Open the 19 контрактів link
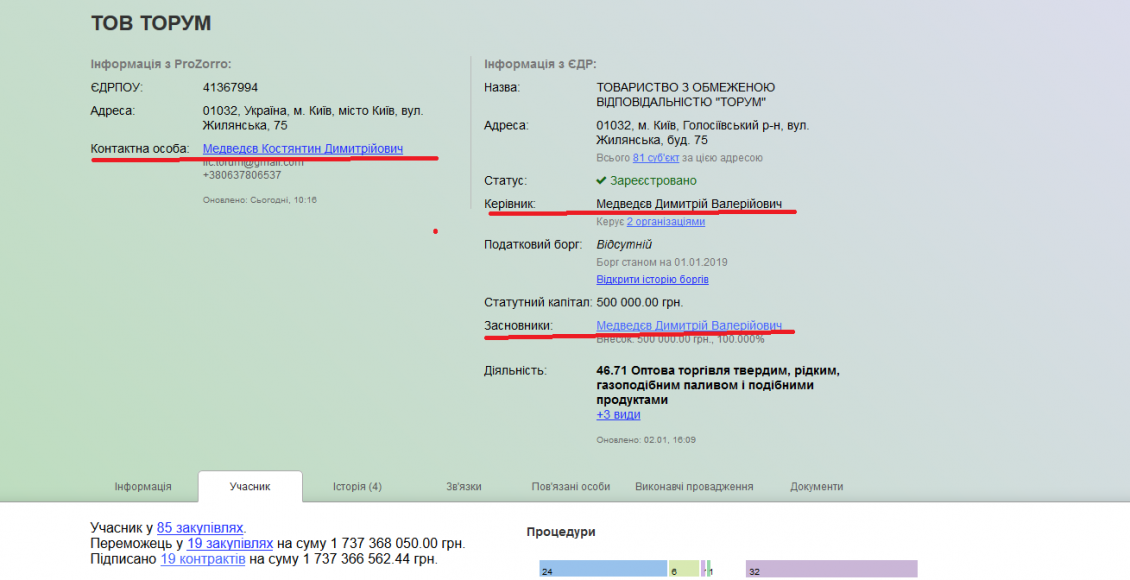This screenshot has width=1130, height=580. click(203, 559)
